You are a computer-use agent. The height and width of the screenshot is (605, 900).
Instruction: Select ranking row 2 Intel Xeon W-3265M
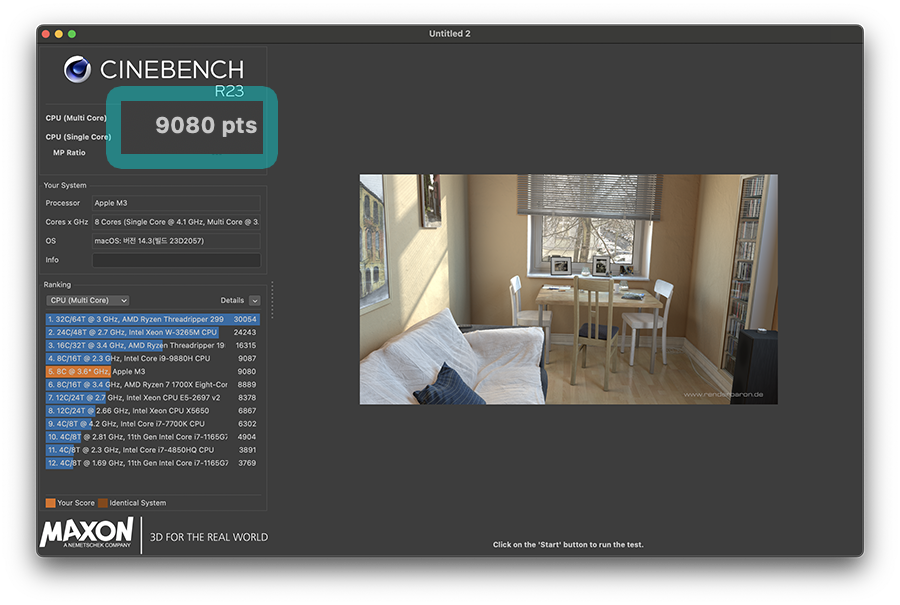click(x=153, y=332)
